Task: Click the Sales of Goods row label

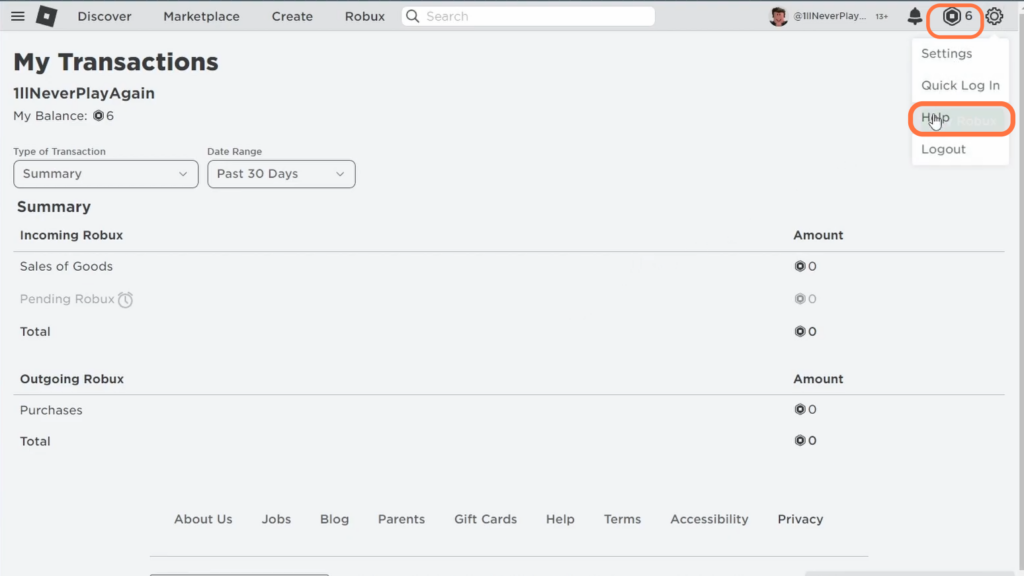Action: 66,266
